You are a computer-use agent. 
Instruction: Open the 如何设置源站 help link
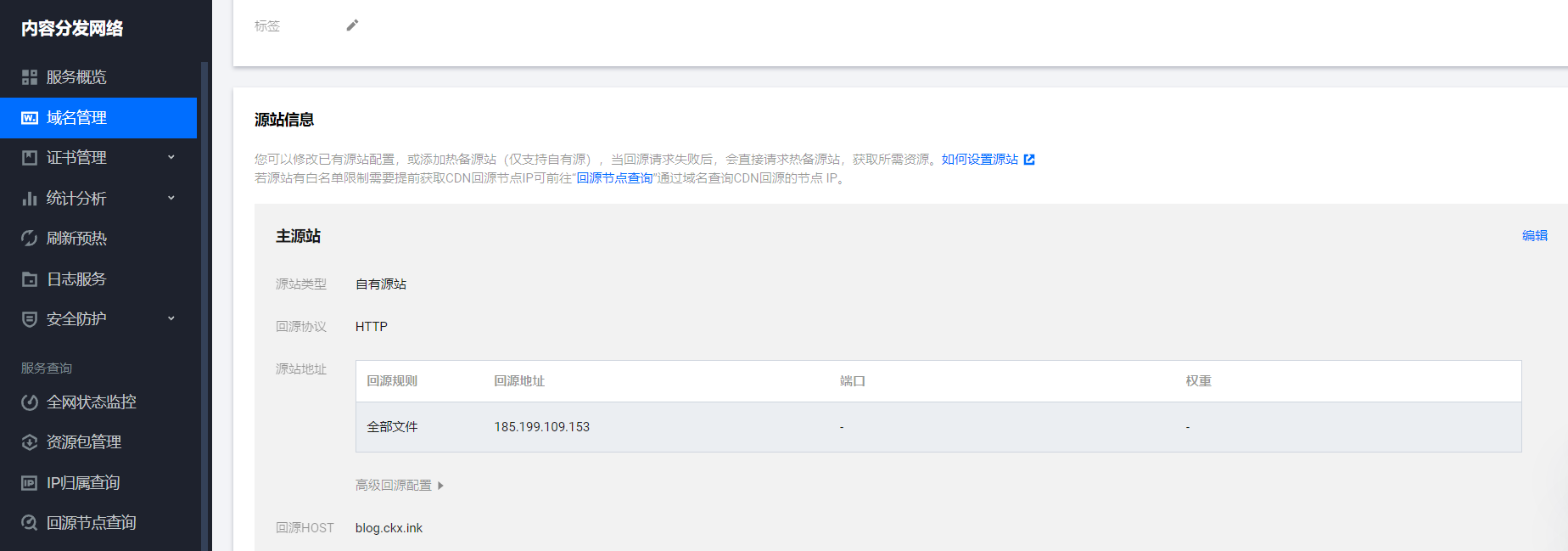[979, 160]
